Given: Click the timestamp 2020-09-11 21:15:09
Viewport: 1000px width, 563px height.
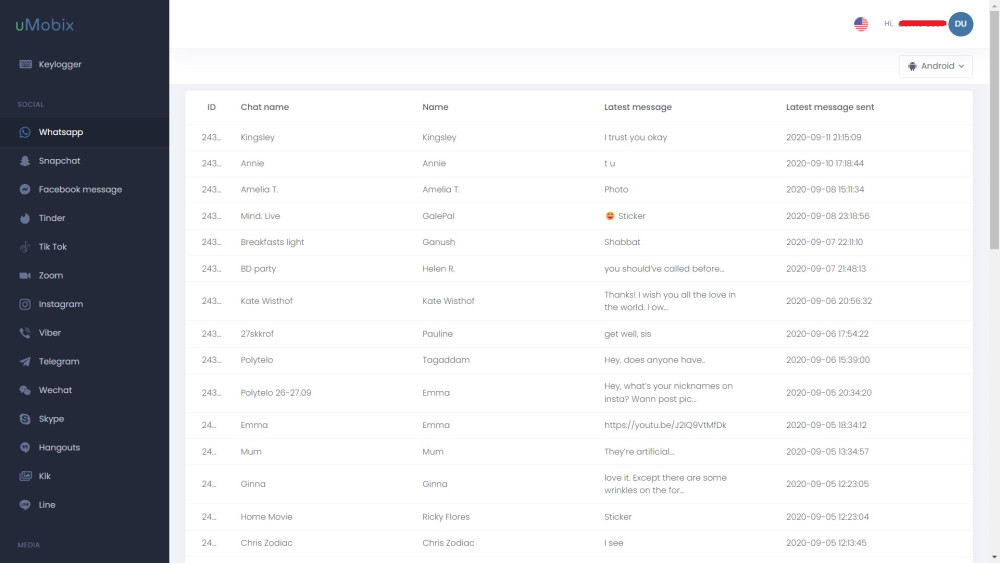Looking at the screenshot, I should click(823, 137).
